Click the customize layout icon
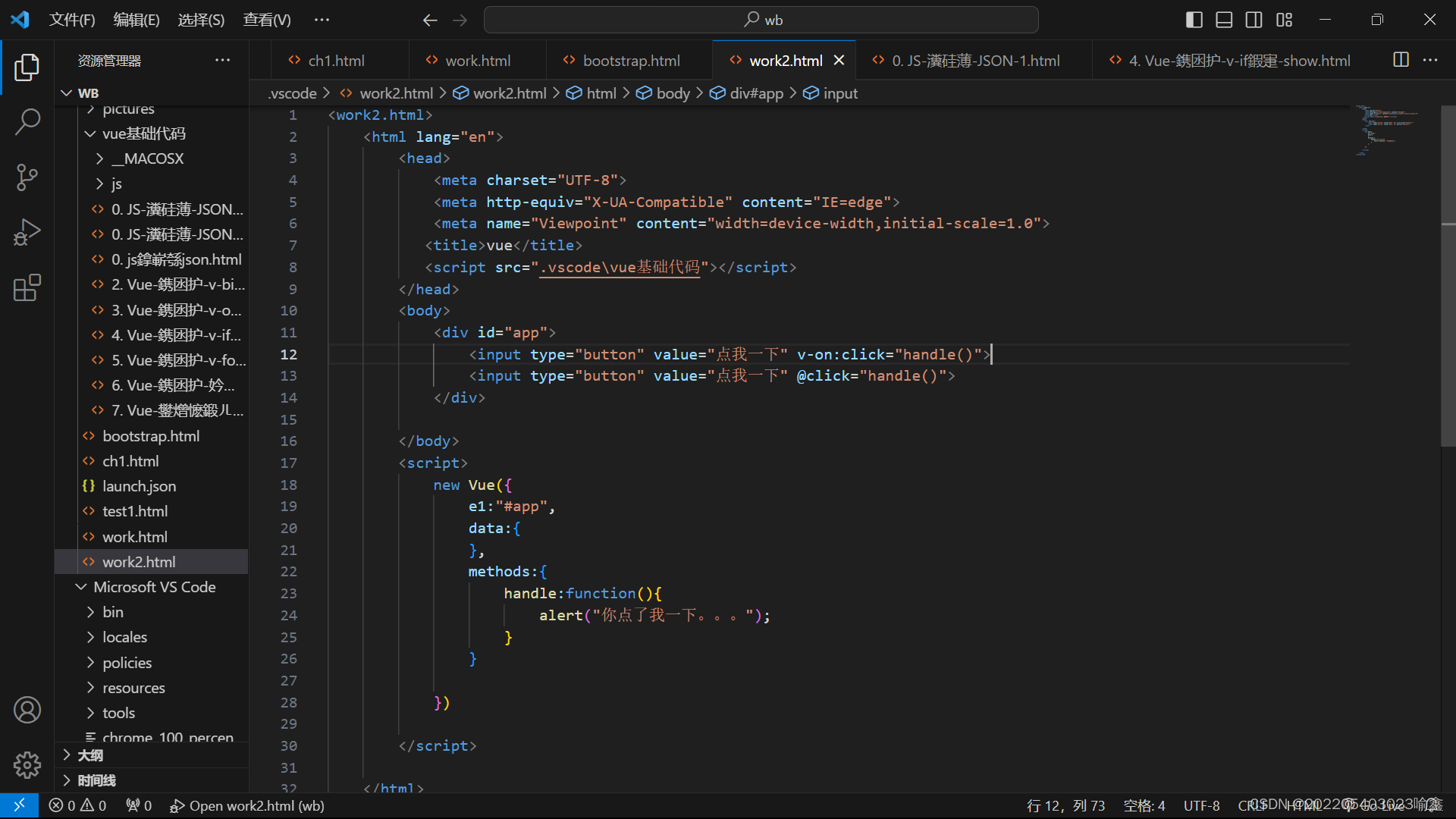This screenshot has width=1456, height=819. click(1284, 20)
